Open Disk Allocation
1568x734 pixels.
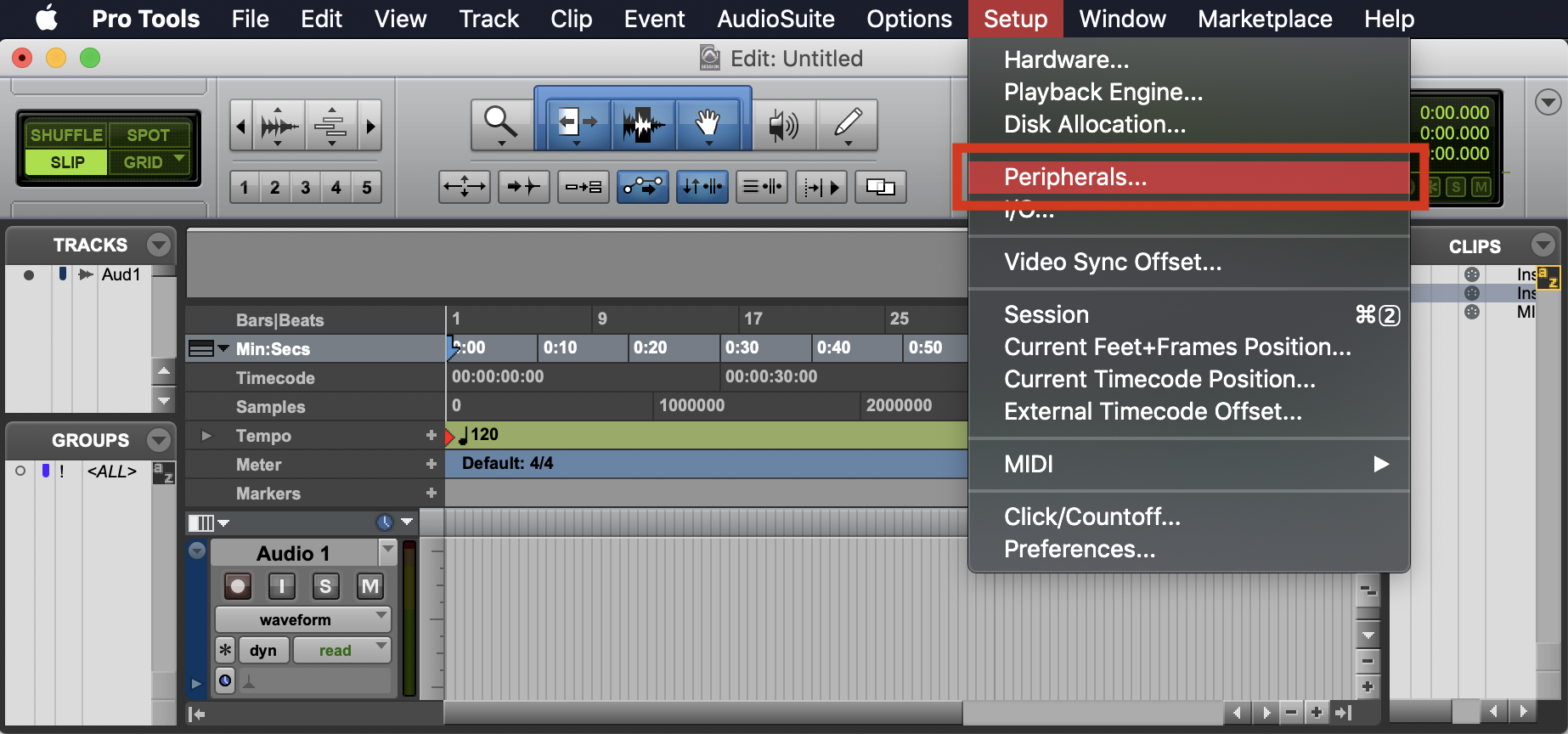pos(1189,124)
